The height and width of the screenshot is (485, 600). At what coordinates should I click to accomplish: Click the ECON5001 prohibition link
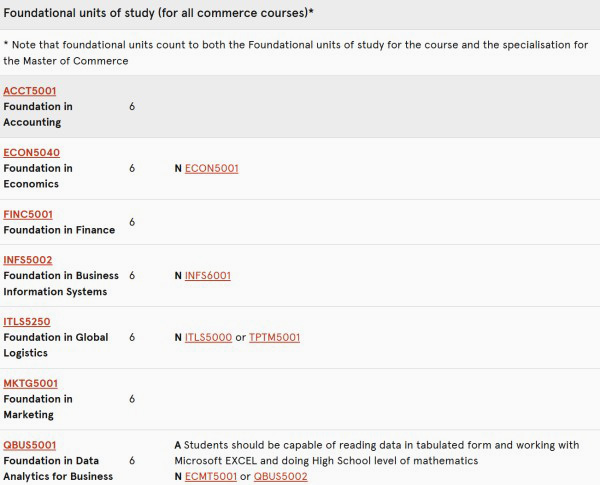tap(211, 168)
